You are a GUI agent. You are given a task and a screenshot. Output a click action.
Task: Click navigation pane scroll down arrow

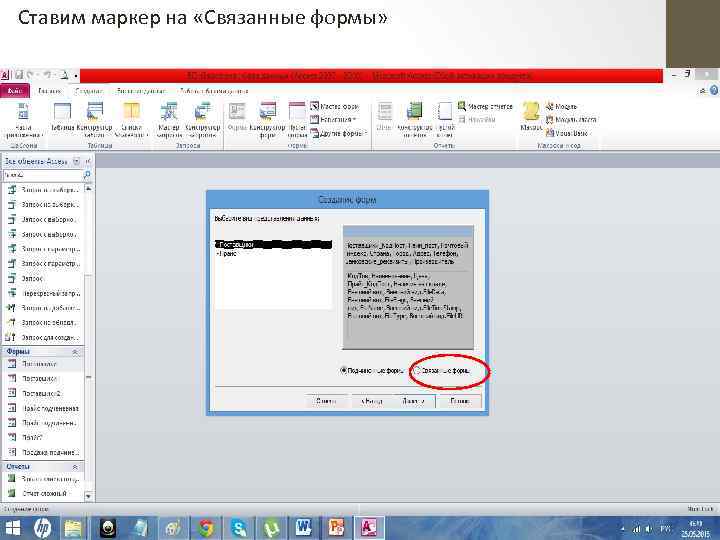(x=89, y=496)
